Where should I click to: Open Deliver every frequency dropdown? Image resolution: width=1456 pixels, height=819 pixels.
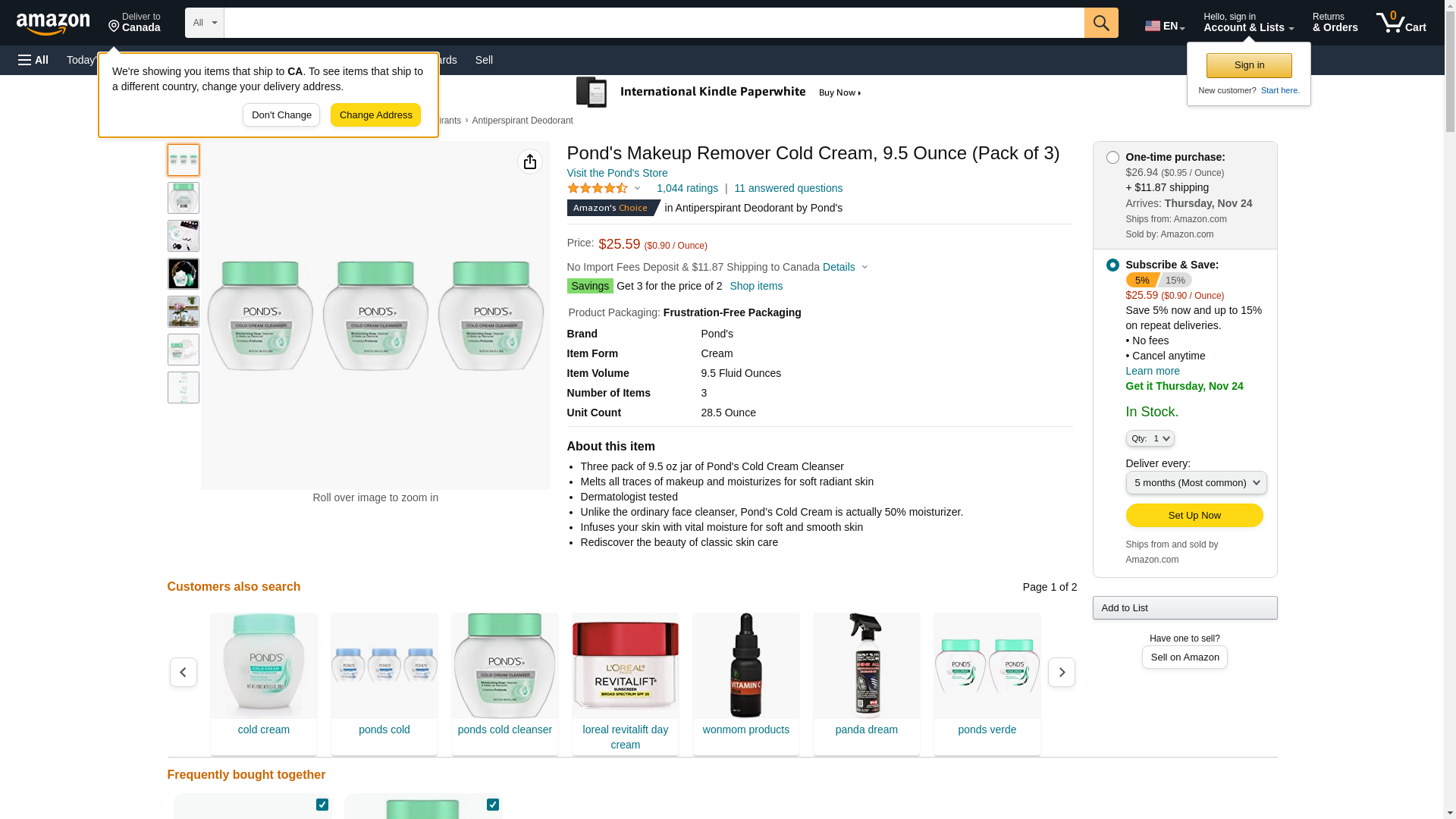click(1195, 483)
